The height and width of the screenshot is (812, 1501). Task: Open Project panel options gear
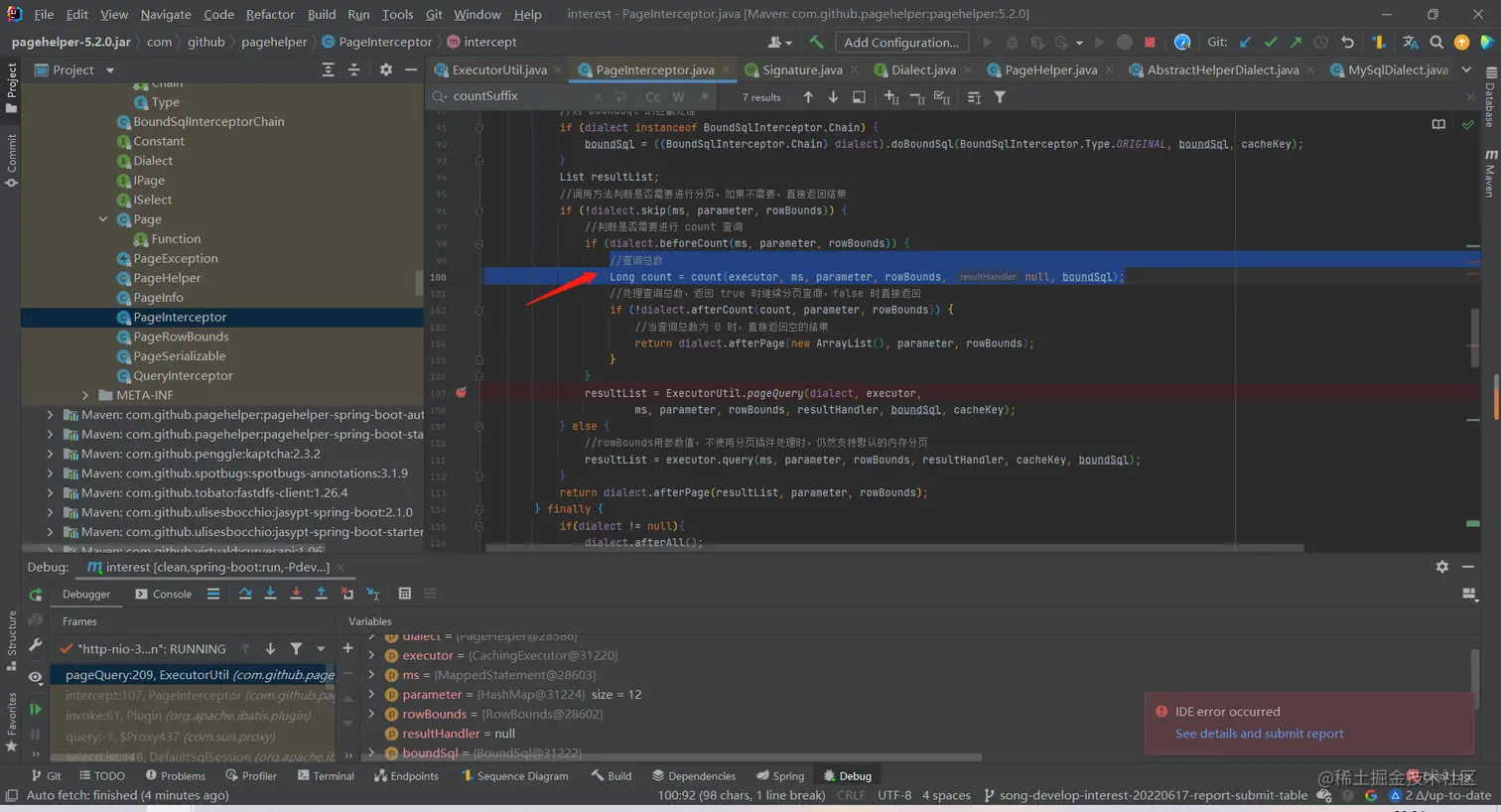click(x=386, y=69)
